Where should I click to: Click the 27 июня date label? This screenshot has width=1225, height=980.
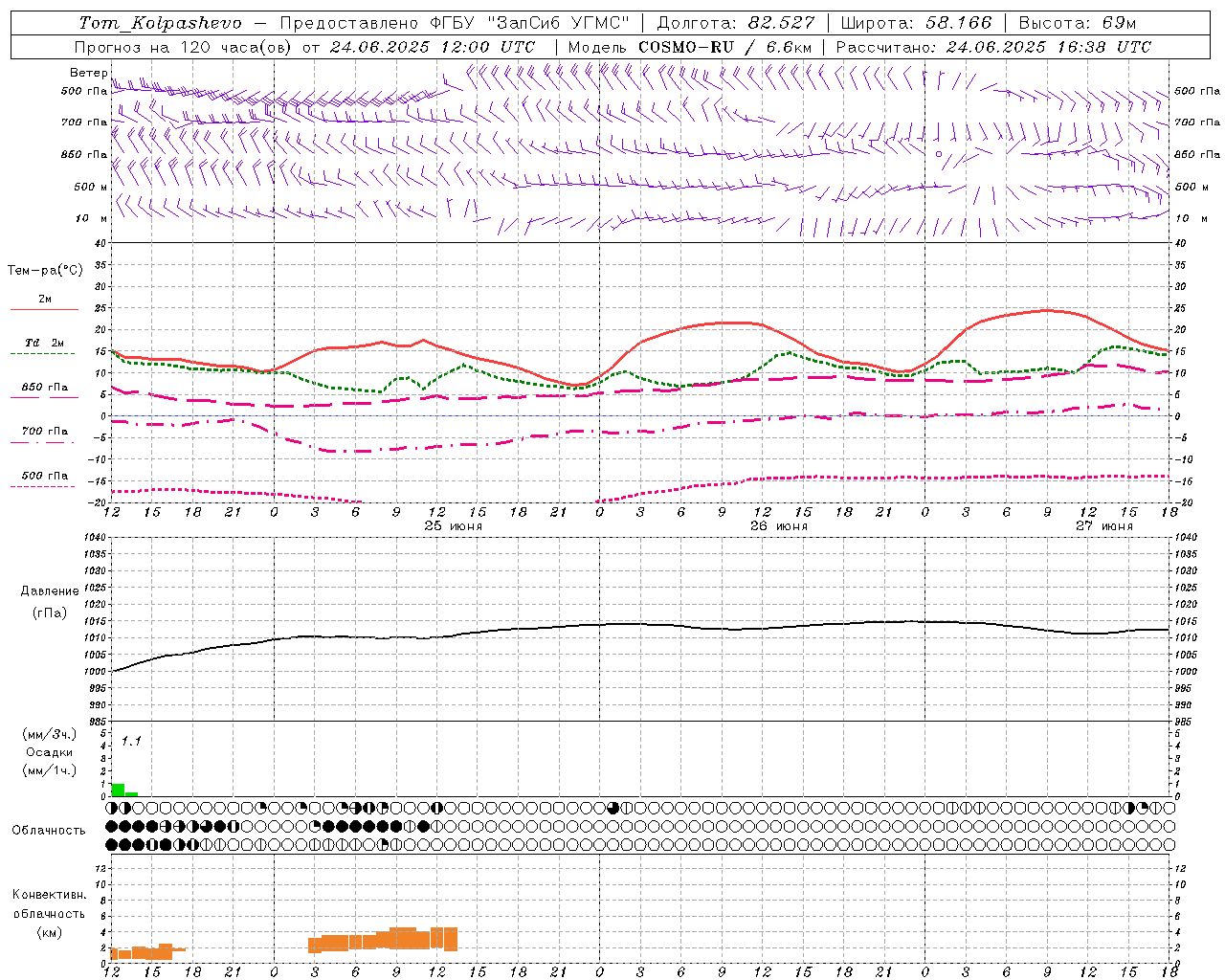(x=1104, y=526)
